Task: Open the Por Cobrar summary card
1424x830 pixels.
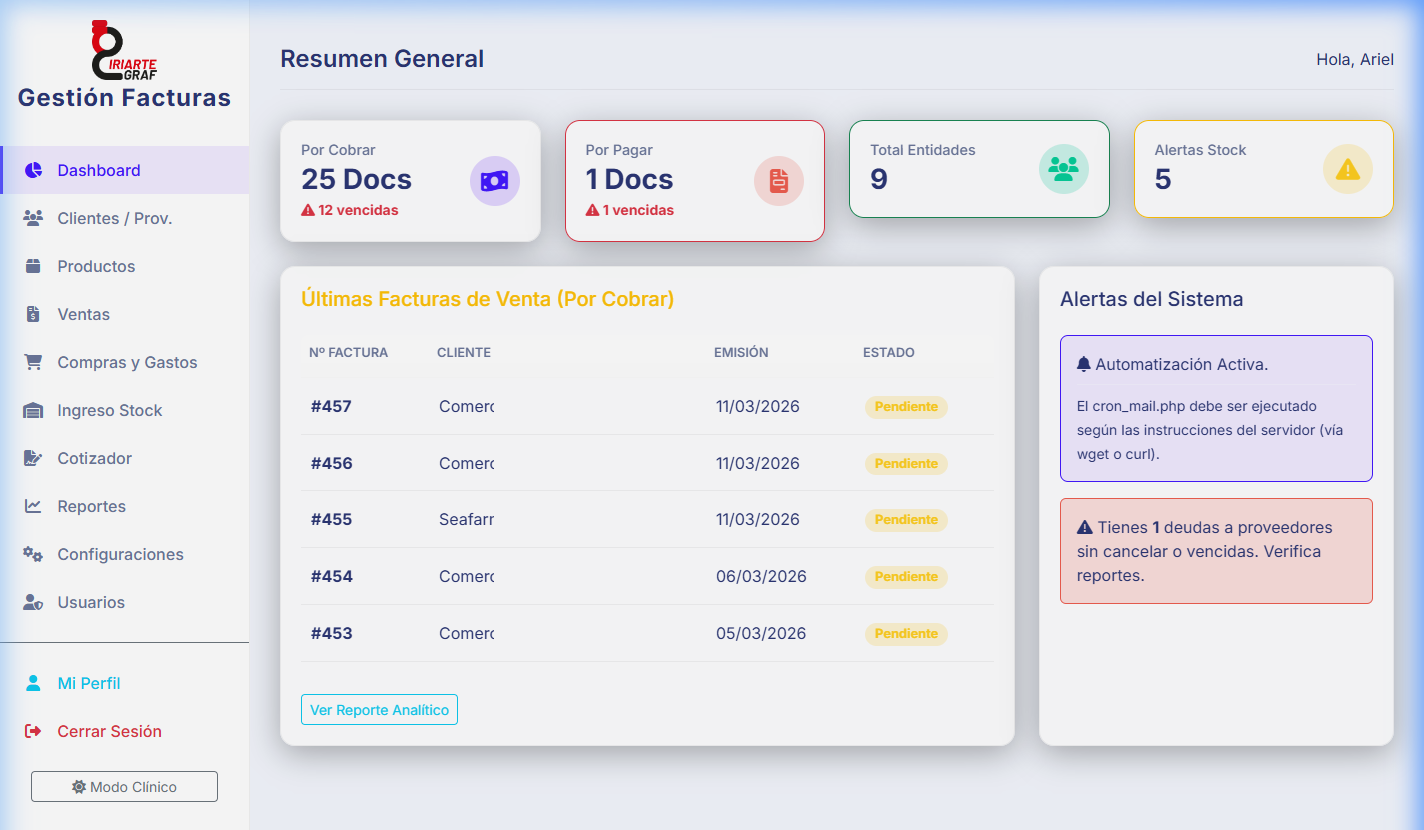Action: coord(410,181)
